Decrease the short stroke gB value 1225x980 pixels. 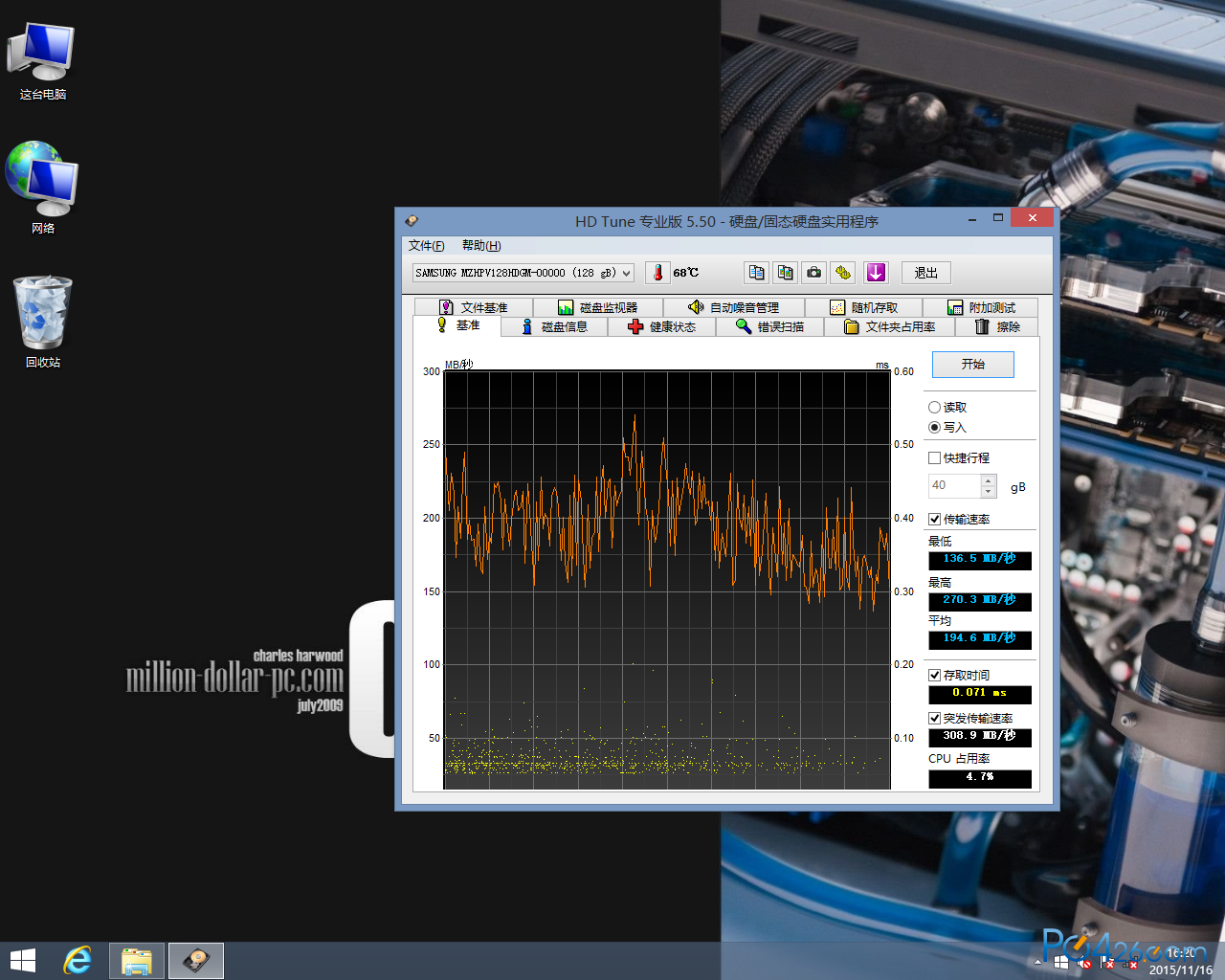coord(989,492)
